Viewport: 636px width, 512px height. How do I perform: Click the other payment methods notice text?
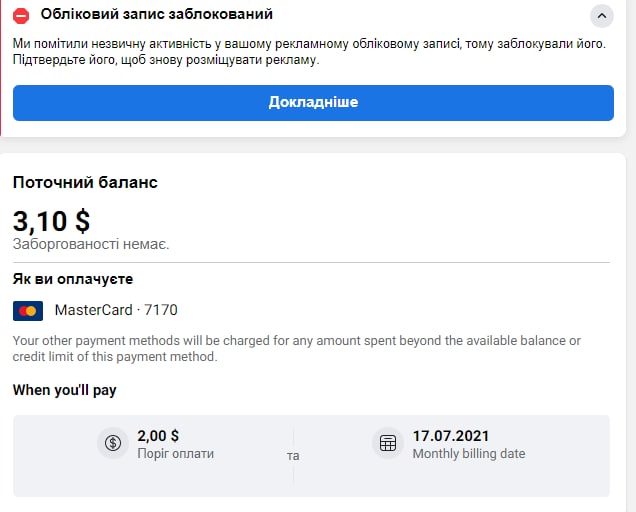point(297,349)
